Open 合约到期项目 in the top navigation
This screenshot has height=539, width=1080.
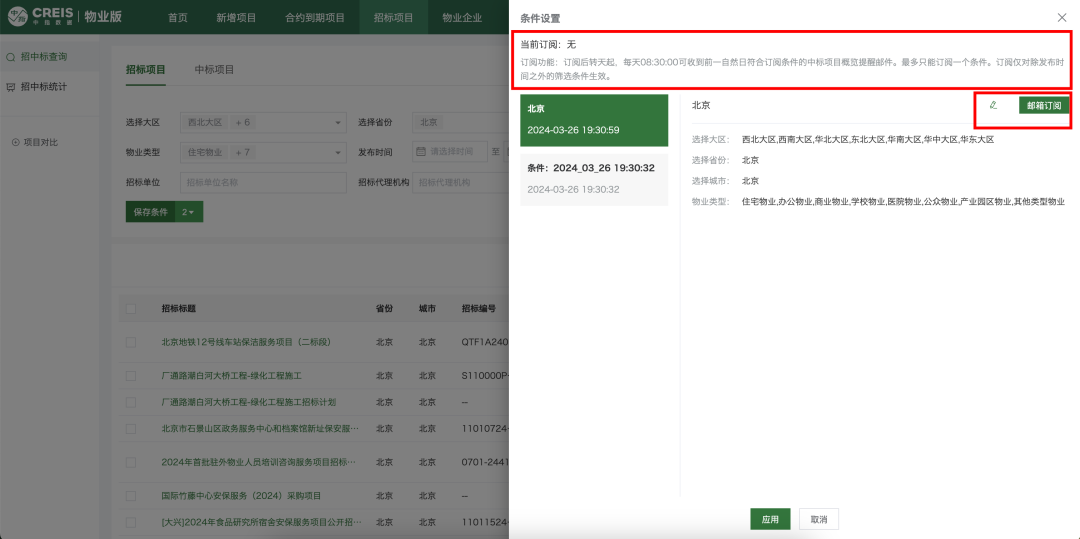[314, 18]
